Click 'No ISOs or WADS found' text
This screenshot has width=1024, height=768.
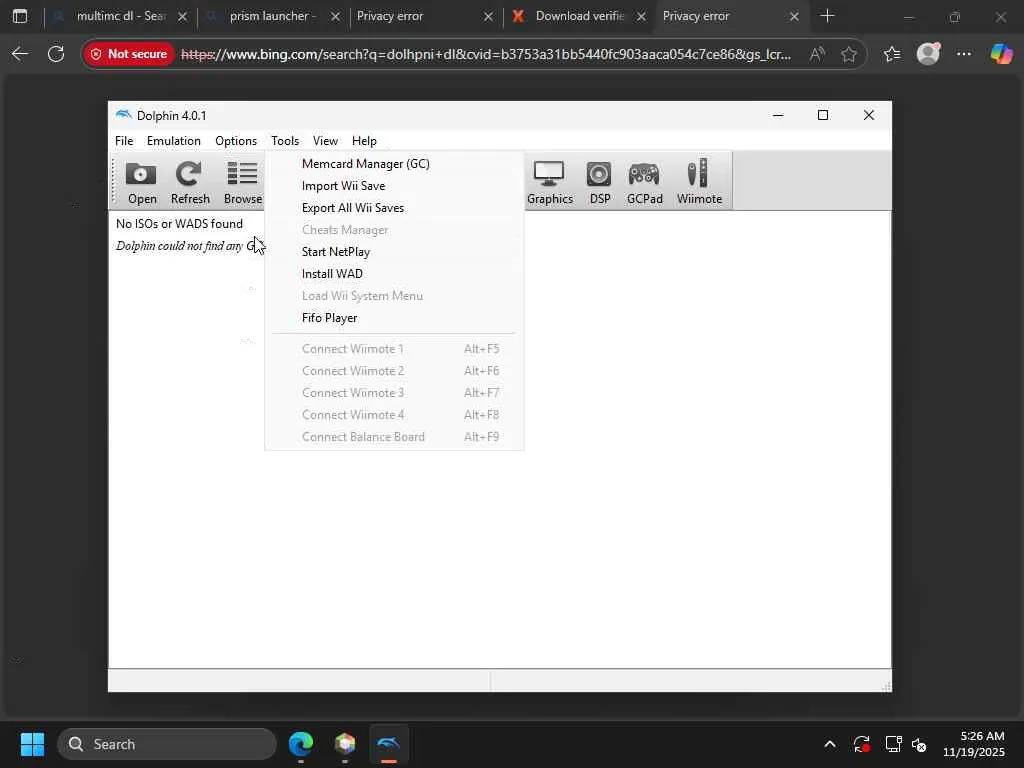point(179,223)
